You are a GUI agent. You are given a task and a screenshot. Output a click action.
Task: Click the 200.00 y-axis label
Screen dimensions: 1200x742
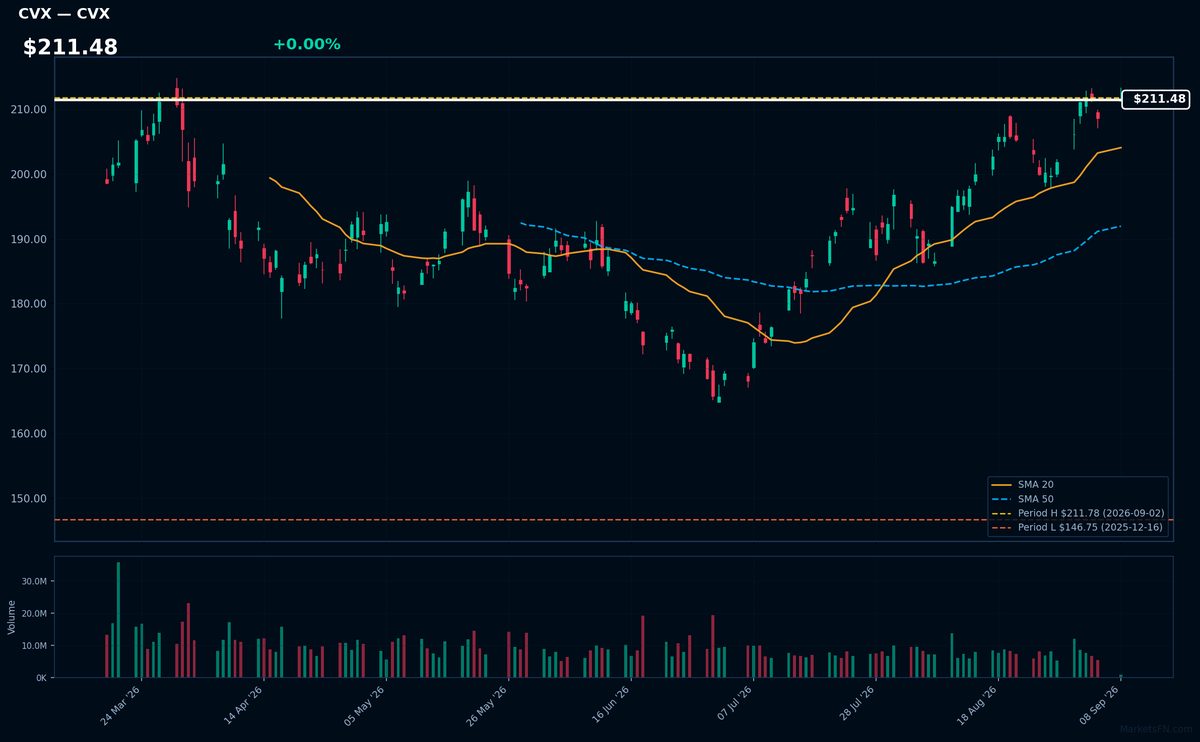point(30,174)
